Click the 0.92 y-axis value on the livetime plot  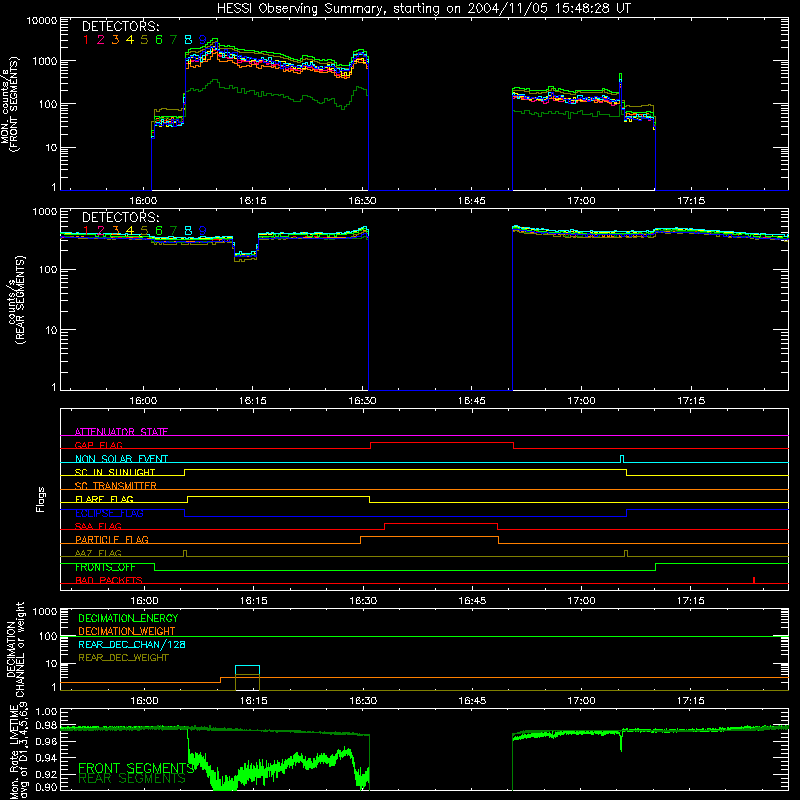(x=46, y=774)
